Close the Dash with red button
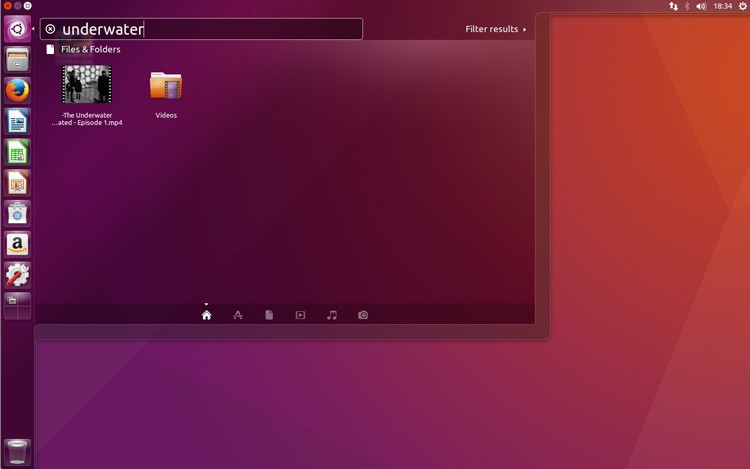 coord(7,6)
